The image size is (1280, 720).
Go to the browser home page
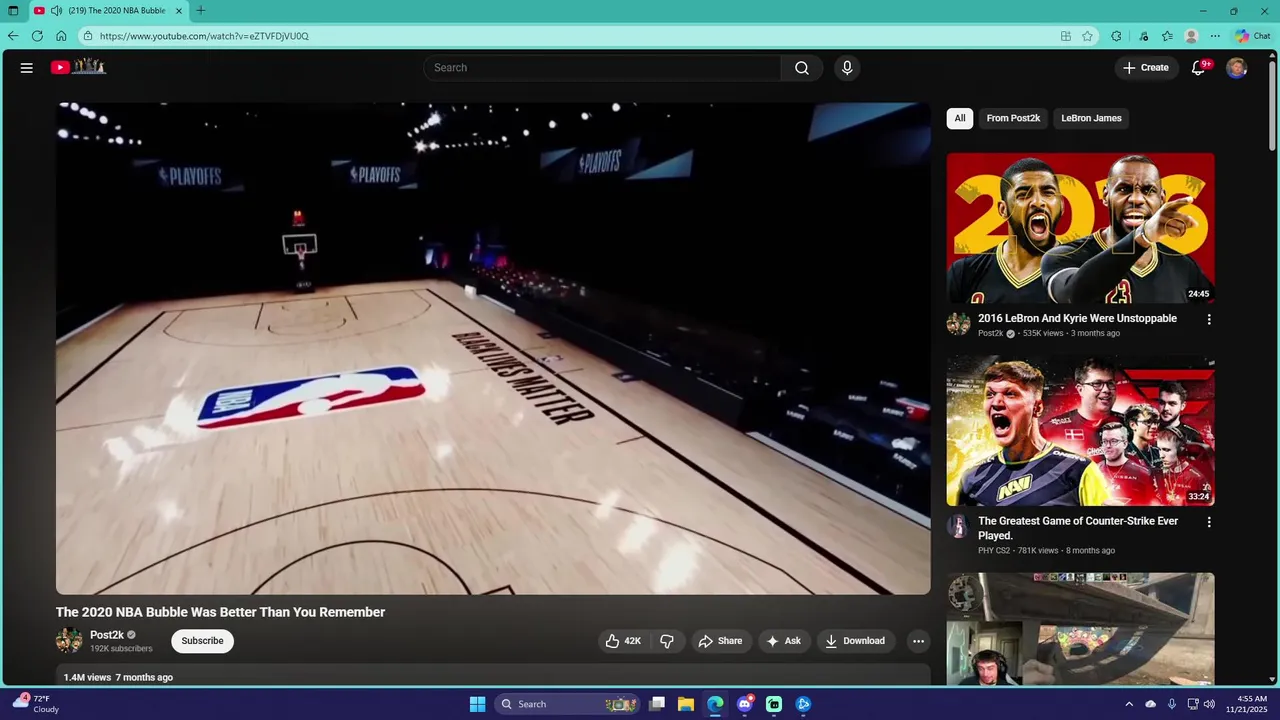tap(61, 36)
